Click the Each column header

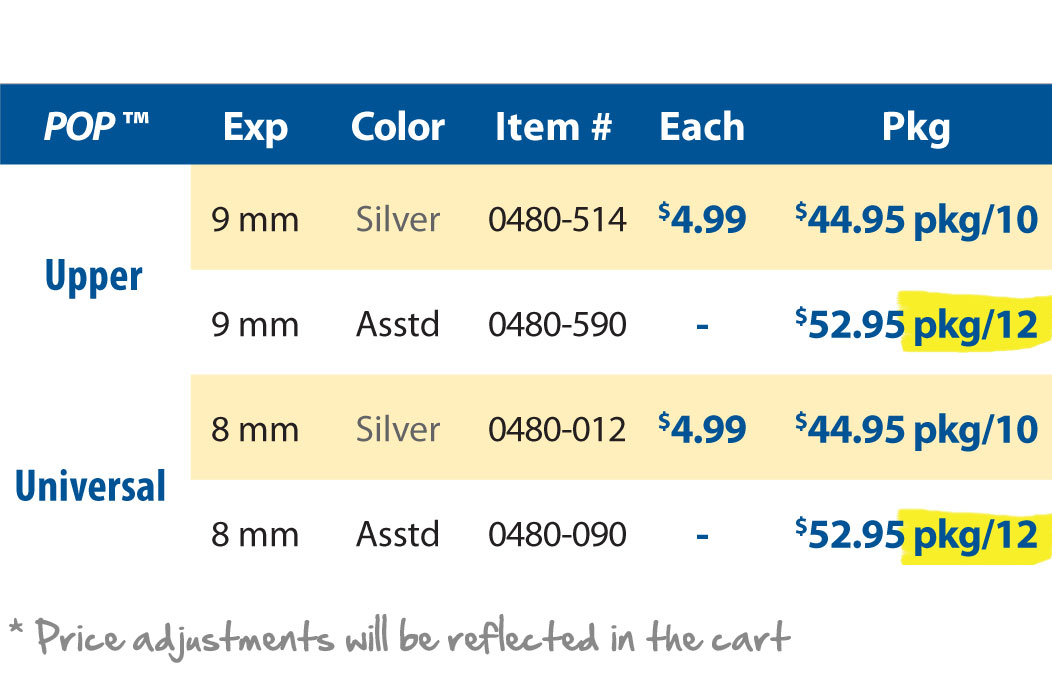702,126
